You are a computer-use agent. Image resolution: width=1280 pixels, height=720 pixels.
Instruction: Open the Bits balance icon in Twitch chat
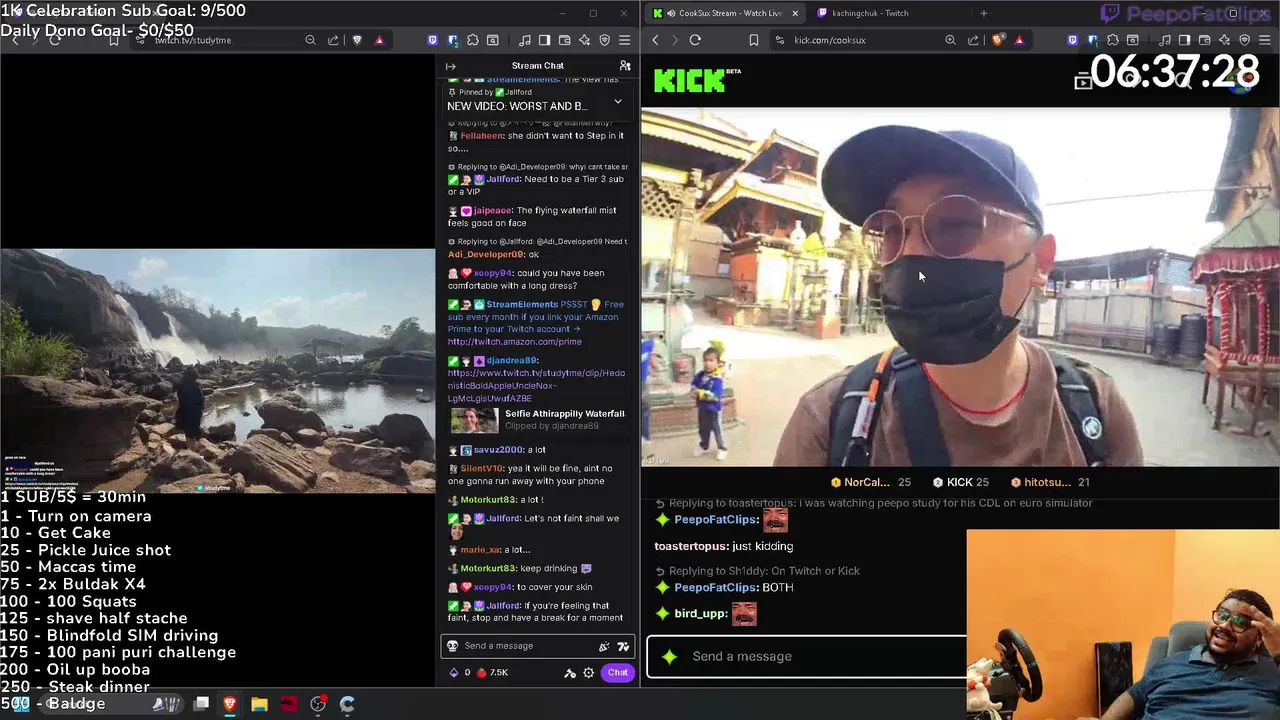point(454,673)
